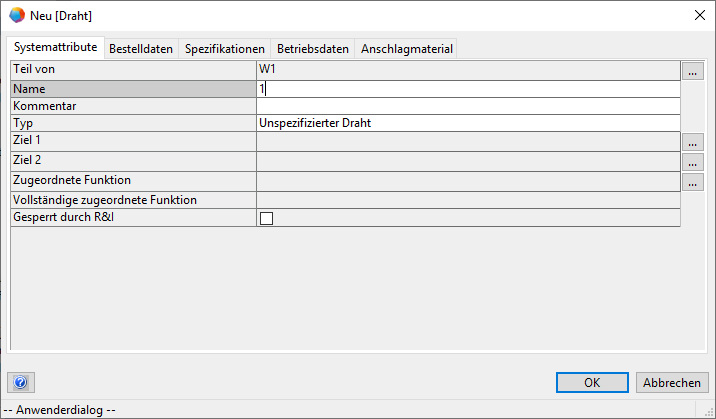The width and height of the screenshot is (716, 419).
Task: Click the Ziel 1 value cell
Action: [x=468, y=142]
